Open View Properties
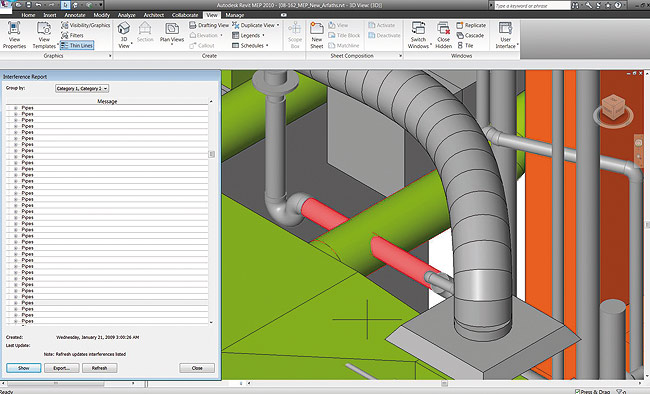The height and width of the screenshot is (394, 650). [x=14, y=35]
